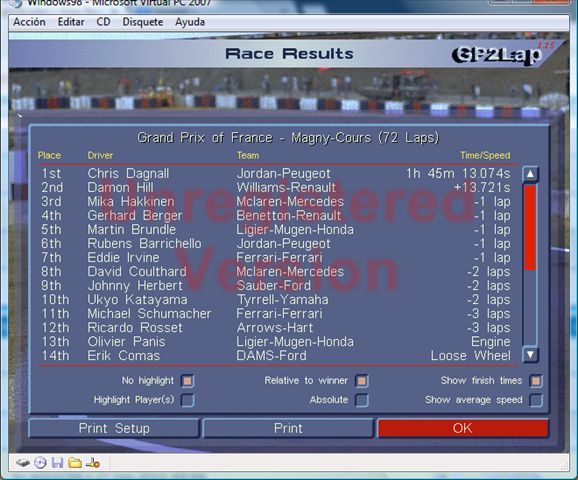
Task: Click the Sauber-Ford team name
Action: click(x=274, y=286)
